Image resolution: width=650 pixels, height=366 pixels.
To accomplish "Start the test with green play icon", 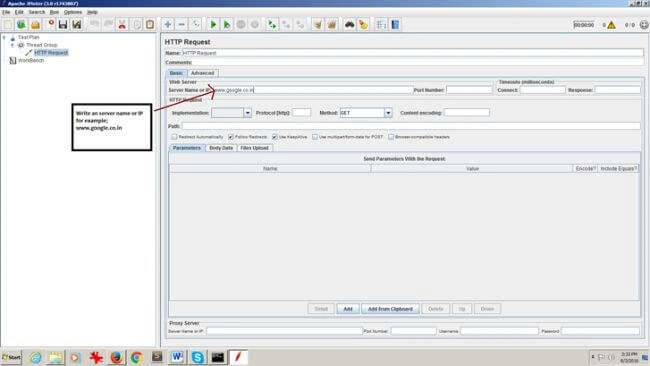I will pyautogui.click(x=213, y=24).
